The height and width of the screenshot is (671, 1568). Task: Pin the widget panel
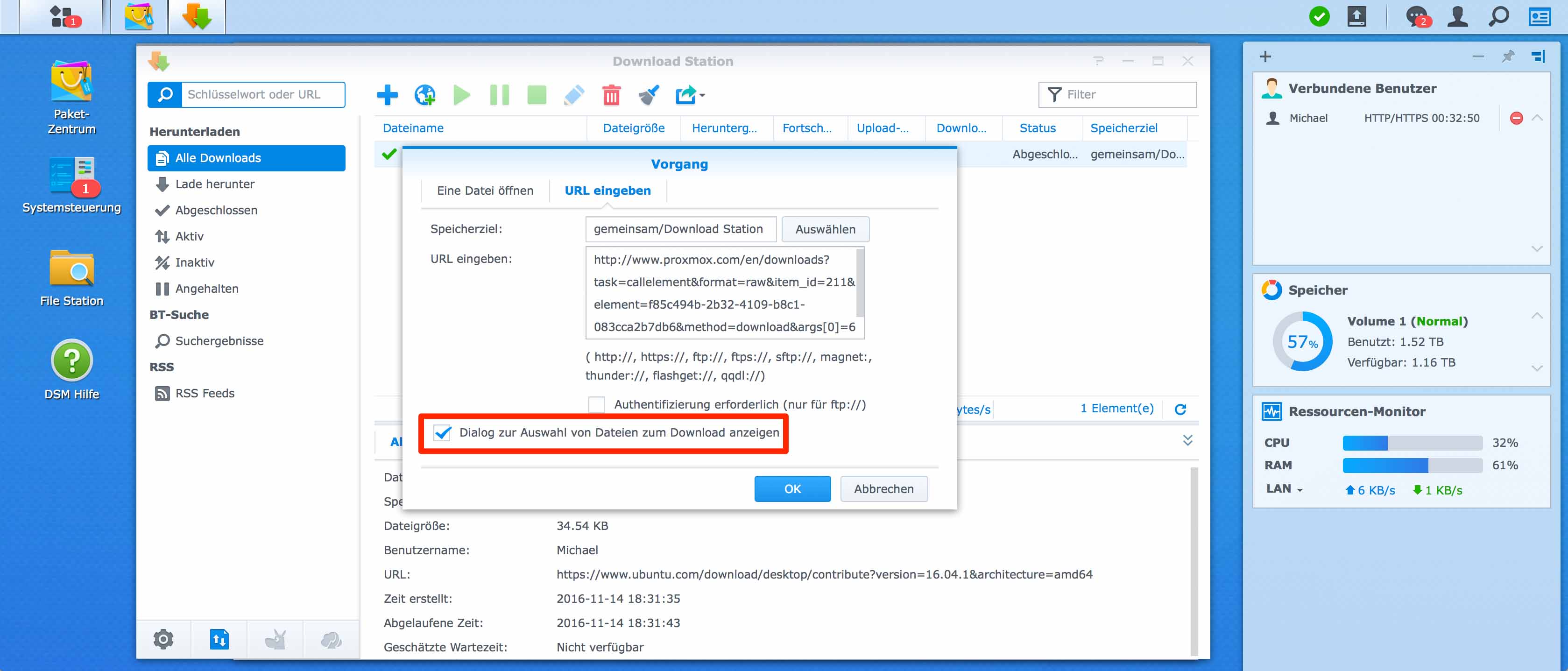[1507, 57]
